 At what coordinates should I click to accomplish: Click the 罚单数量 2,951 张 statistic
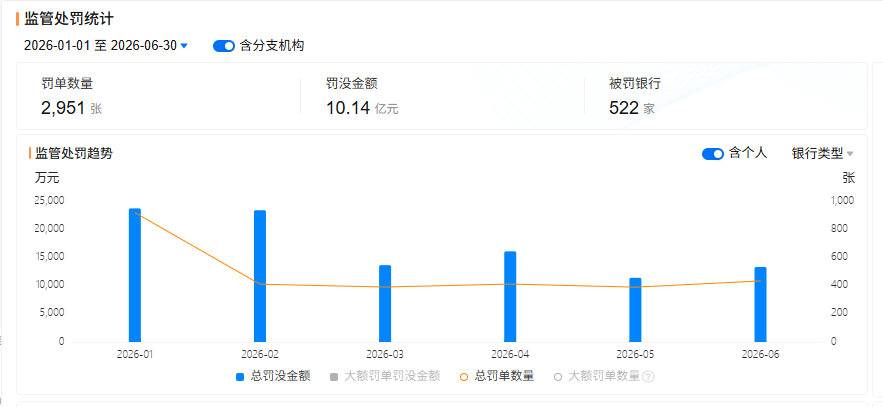click(x=72, y=96)
